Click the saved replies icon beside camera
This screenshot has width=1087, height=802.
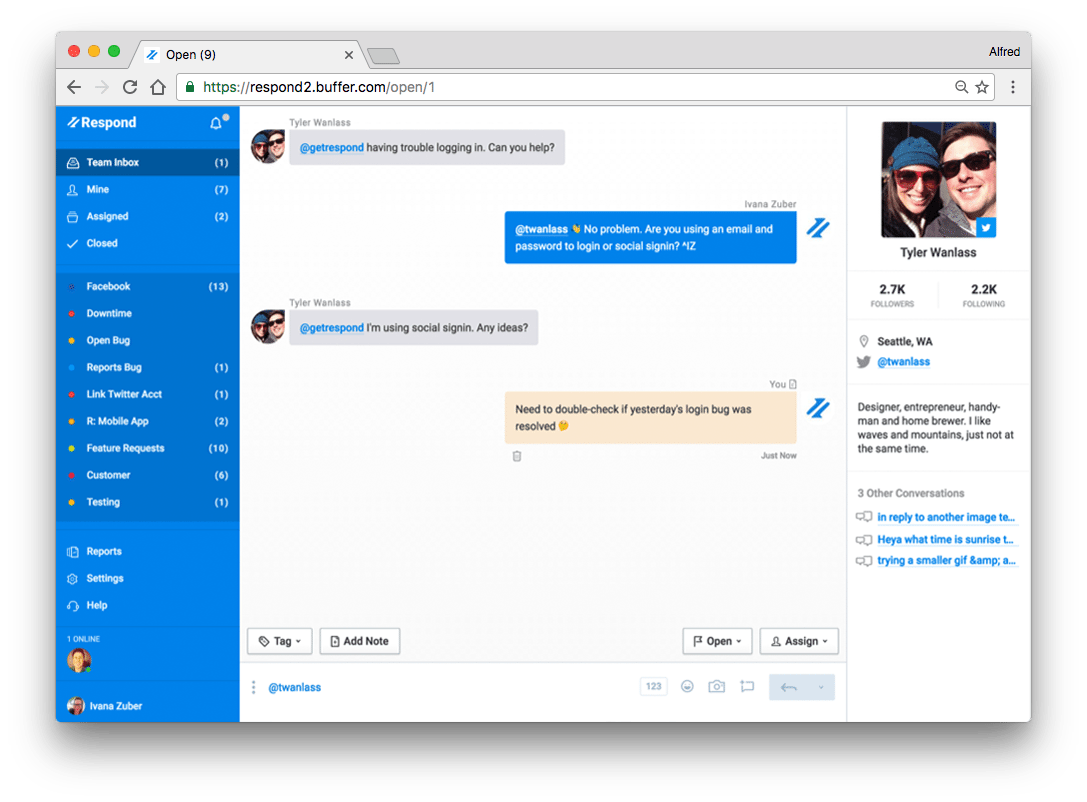click(x=746, y=687)
